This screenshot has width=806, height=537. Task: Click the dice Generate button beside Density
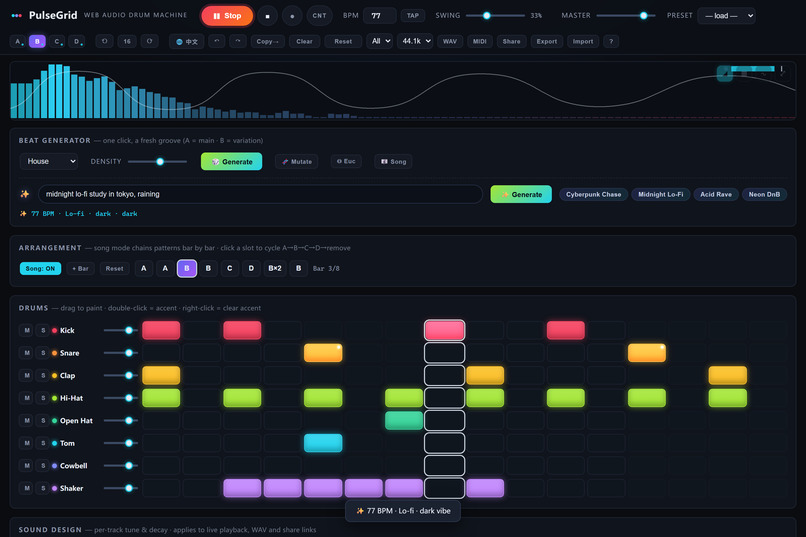click(231, 161)
